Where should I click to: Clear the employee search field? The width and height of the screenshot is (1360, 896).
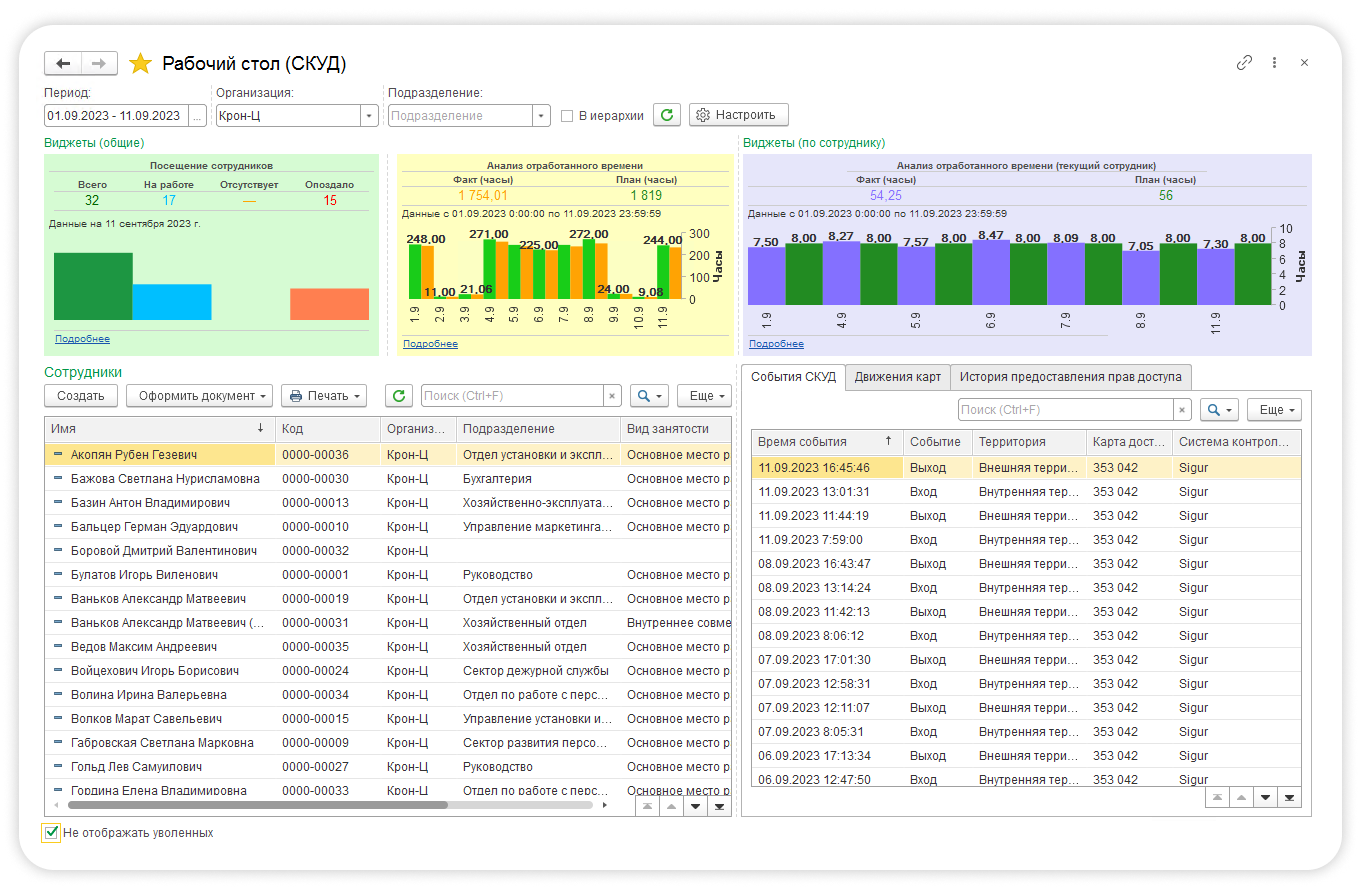pyautogui.click(x=612, y=396)
